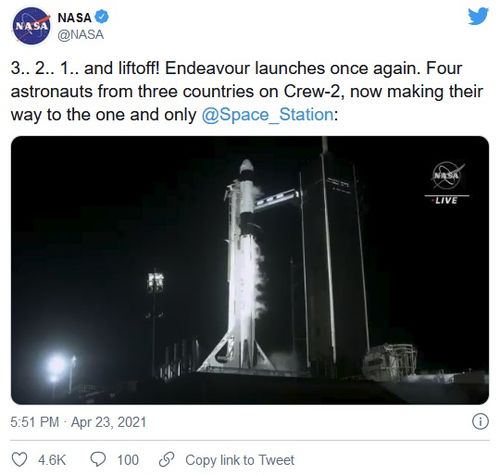Like the tweet with heart icon
Image resolution: width=500 pixels, height=475 pixels.
point(19,460)
